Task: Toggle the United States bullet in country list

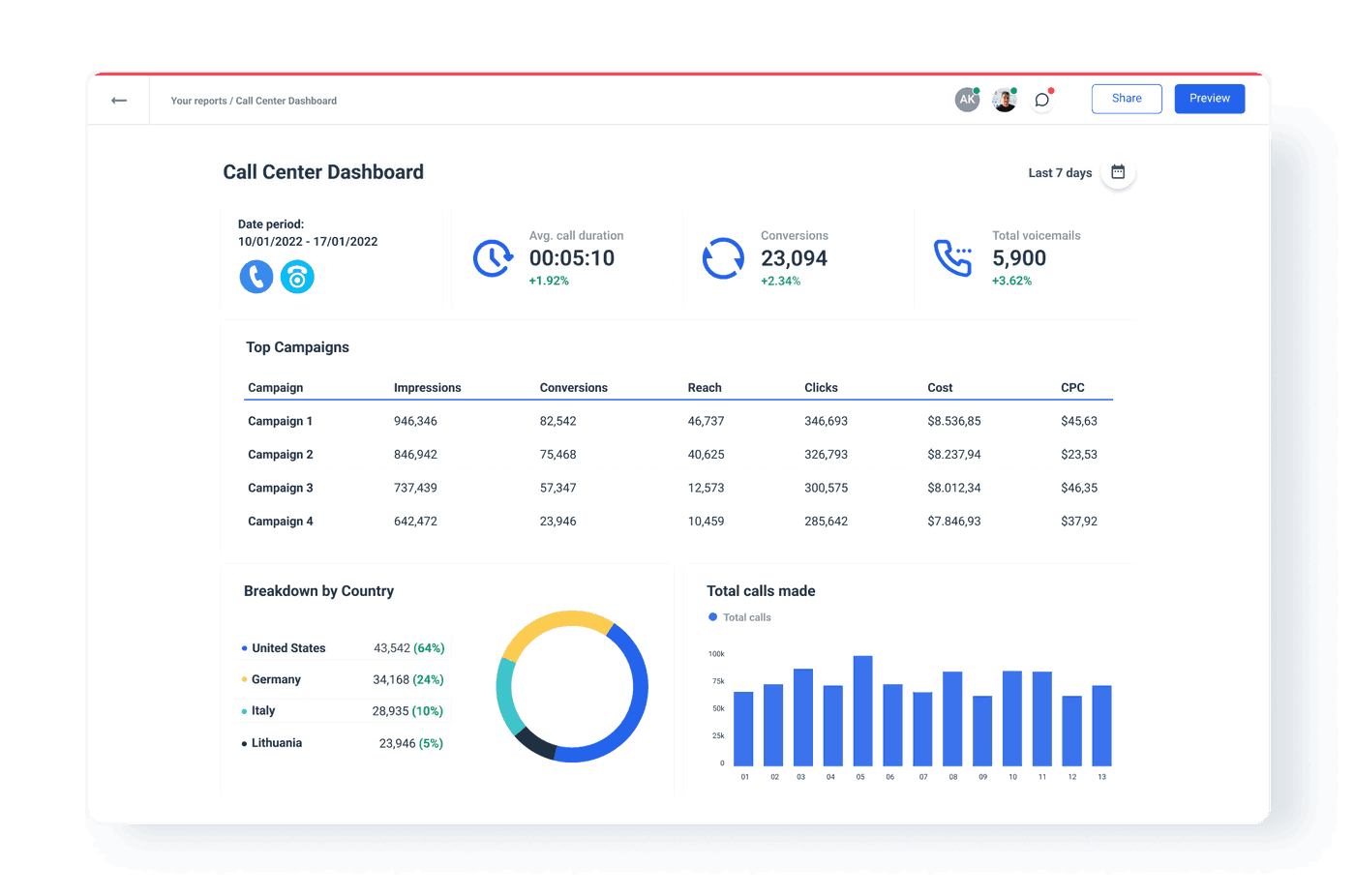Action: 244,647
